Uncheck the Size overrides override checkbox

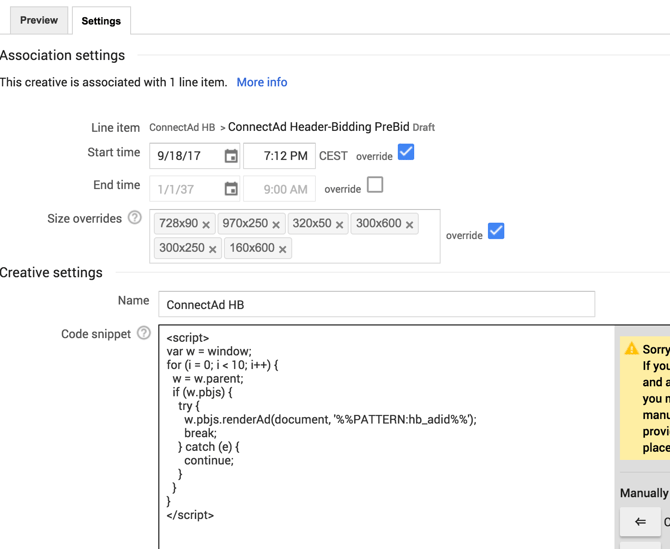(x=496, y=231)
